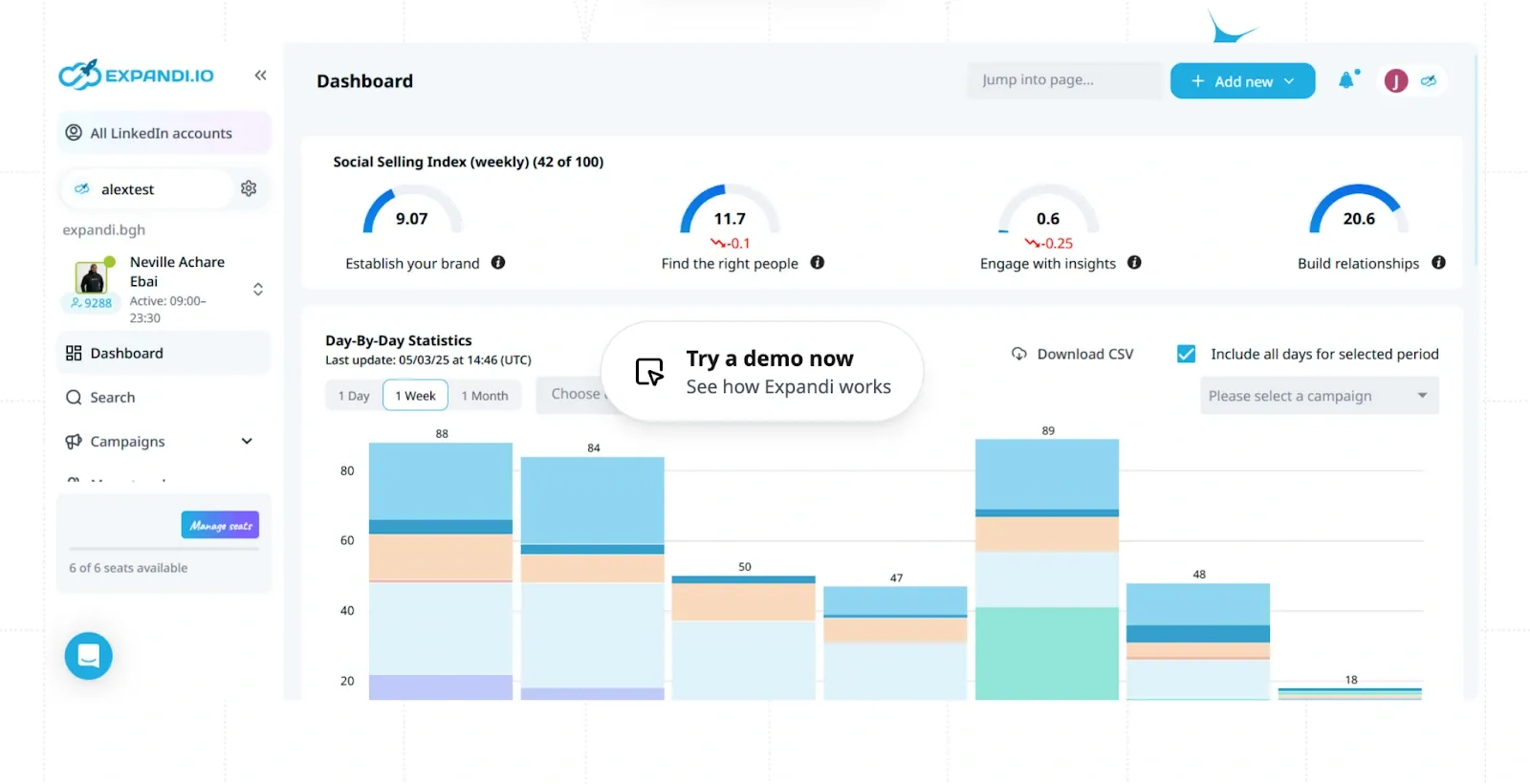Viewport: 1530px width, 784px height.
Task: Open alextest account settings gear
Action: pyautogui.click(x=249, y=188)
